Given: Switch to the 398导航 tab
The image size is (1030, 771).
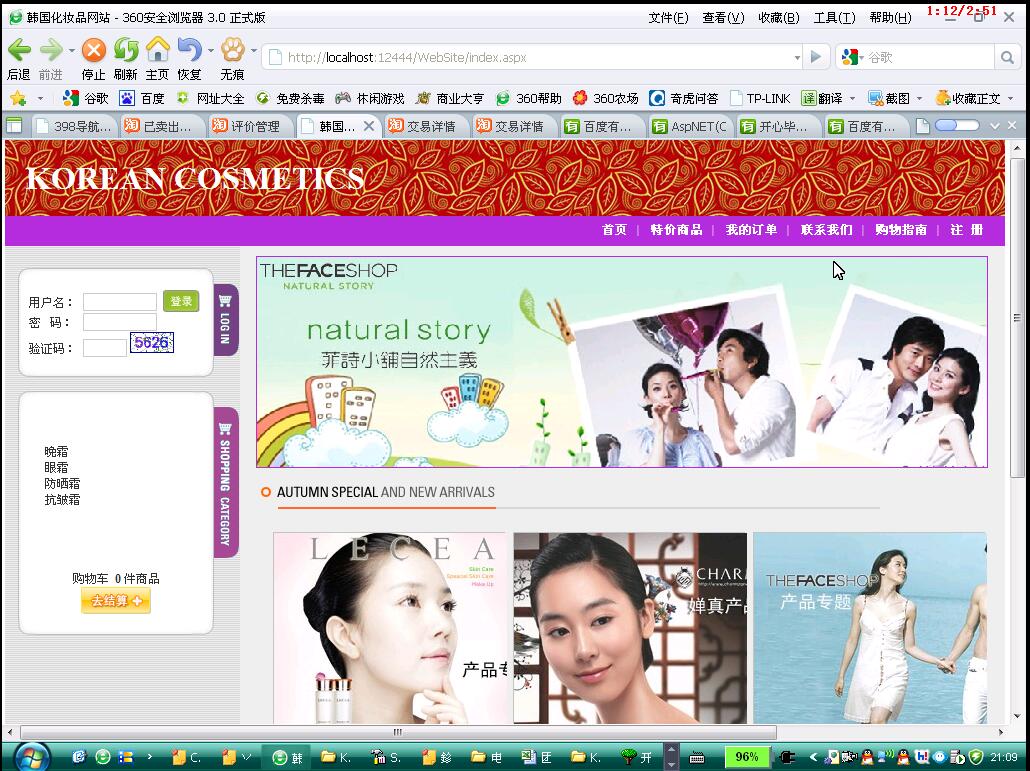Looking at the screenshot, I should click(x=75, y=126).
